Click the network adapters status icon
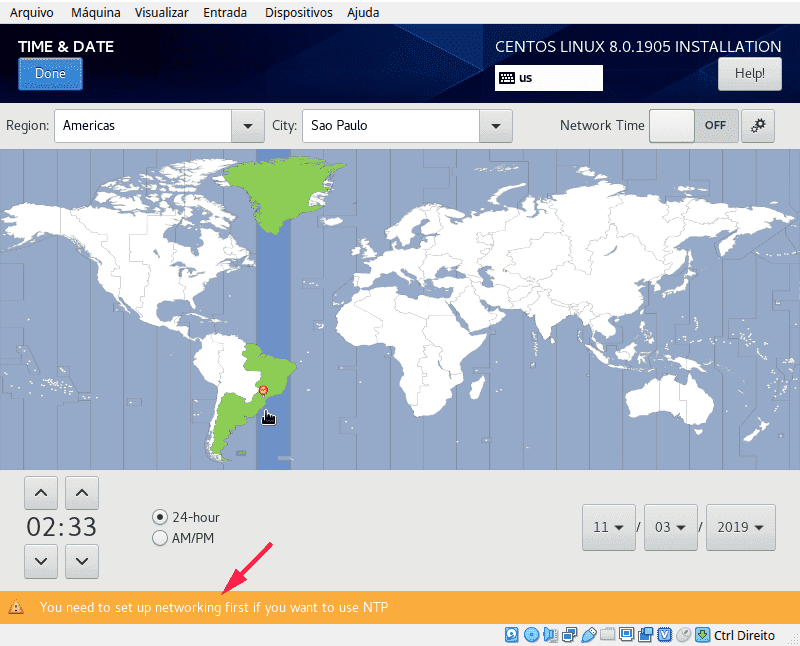The image size is (800, 646). tap(569, 635)
